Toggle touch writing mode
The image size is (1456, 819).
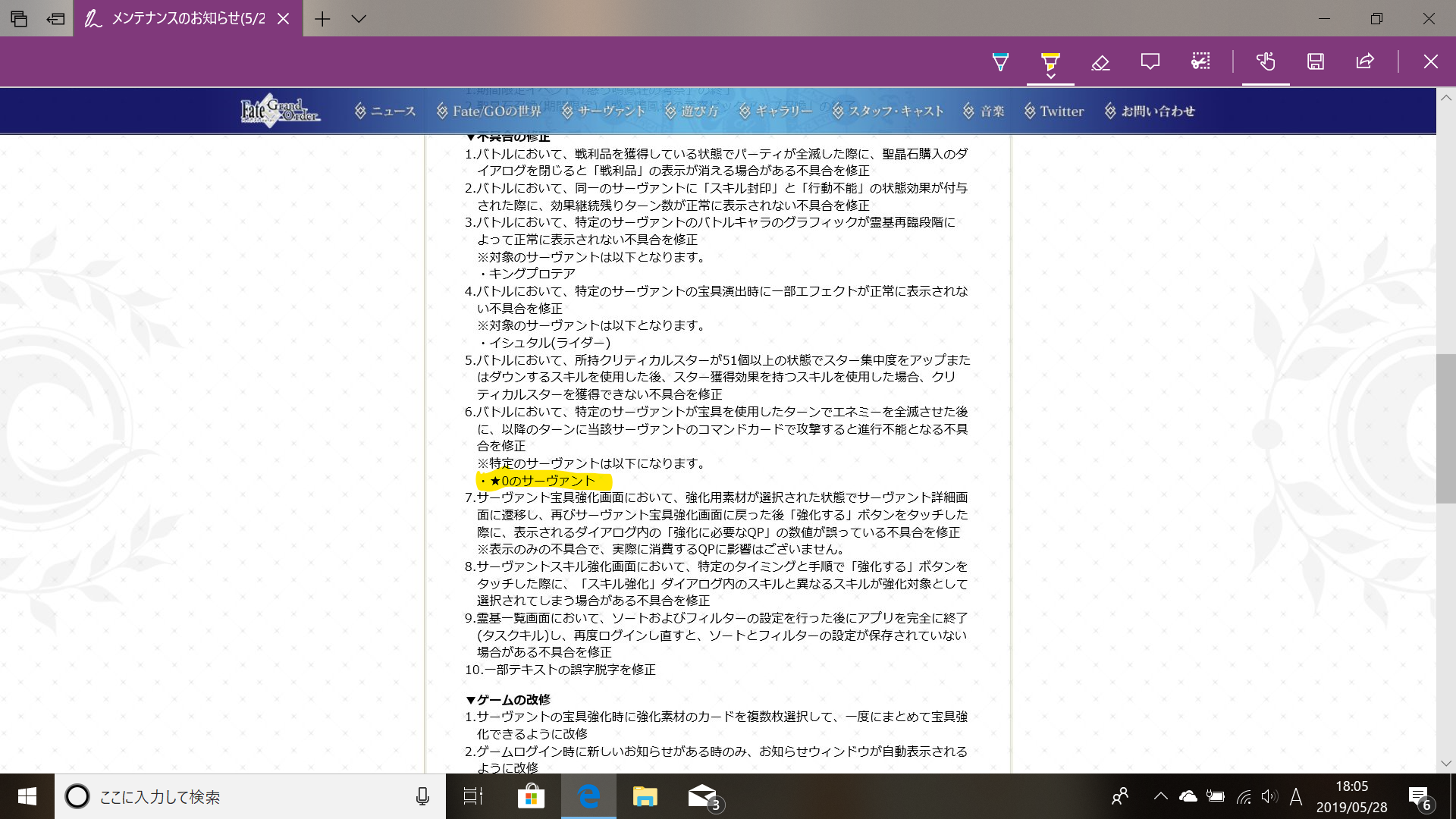[1265, 61]
